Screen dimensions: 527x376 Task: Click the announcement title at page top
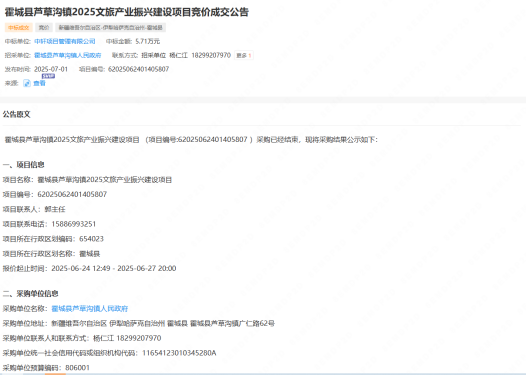click(127, 12)
